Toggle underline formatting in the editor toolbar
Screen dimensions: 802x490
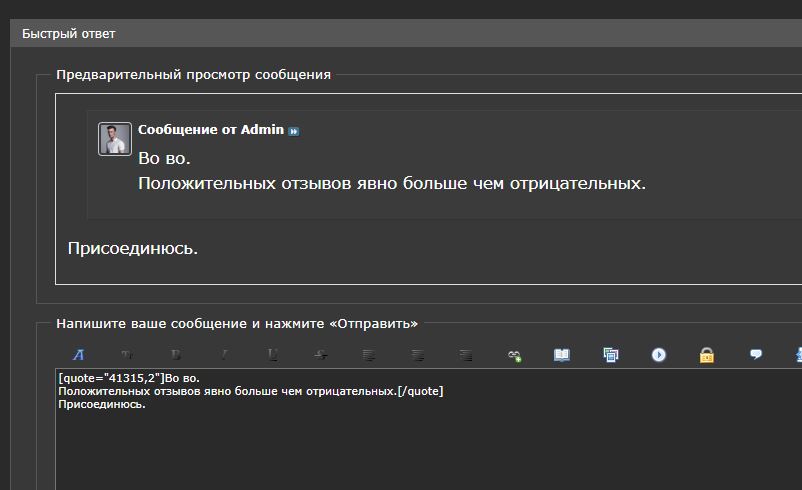tap(273, 354)
